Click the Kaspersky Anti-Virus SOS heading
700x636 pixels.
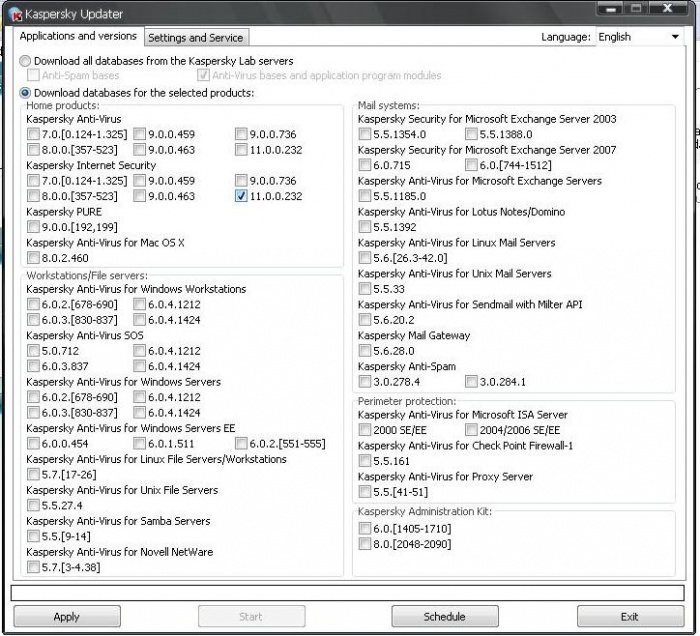tap(85, 335)
